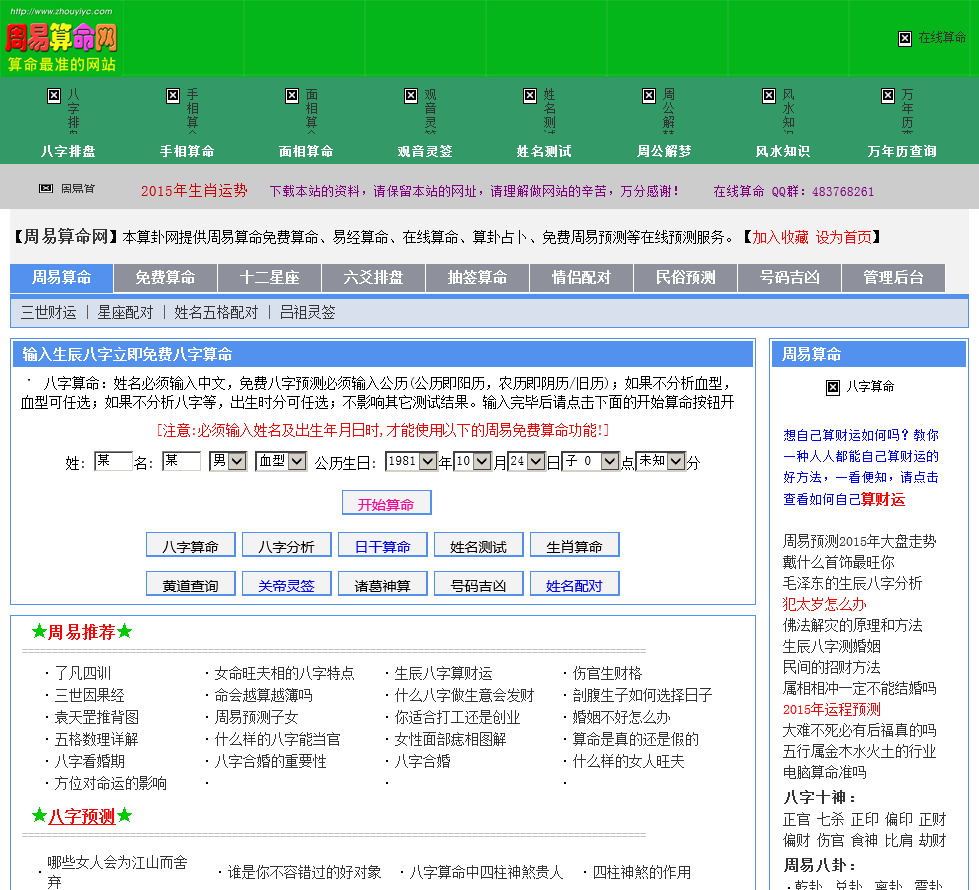Click the 姓 surname input field

click(112, 461)
